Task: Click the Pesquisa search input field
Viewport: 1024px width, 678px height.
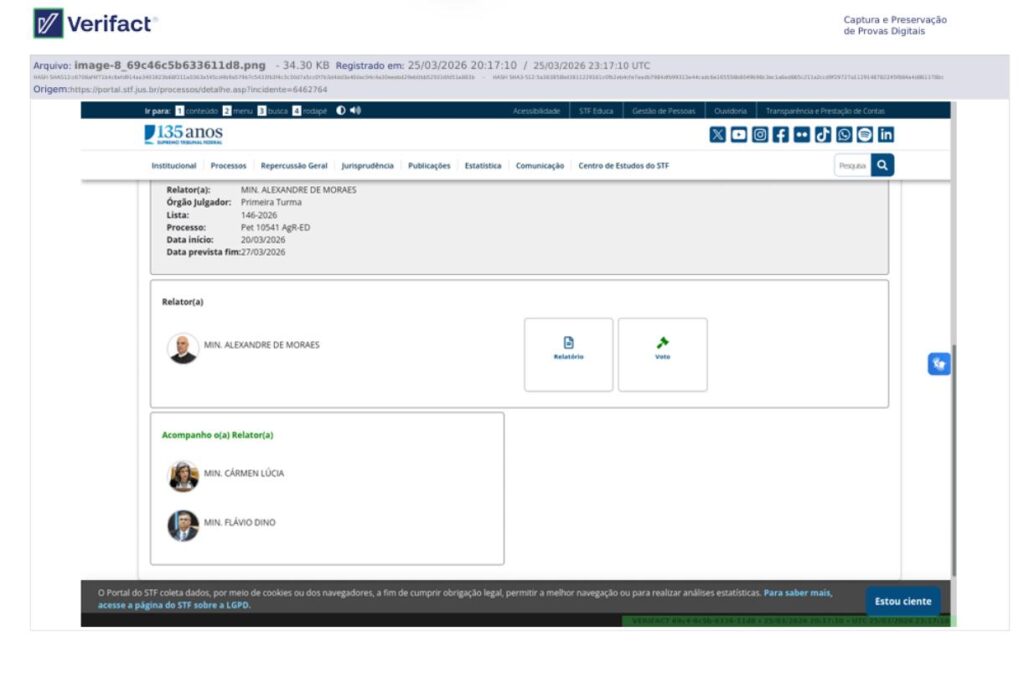Action: pos(852,166)
